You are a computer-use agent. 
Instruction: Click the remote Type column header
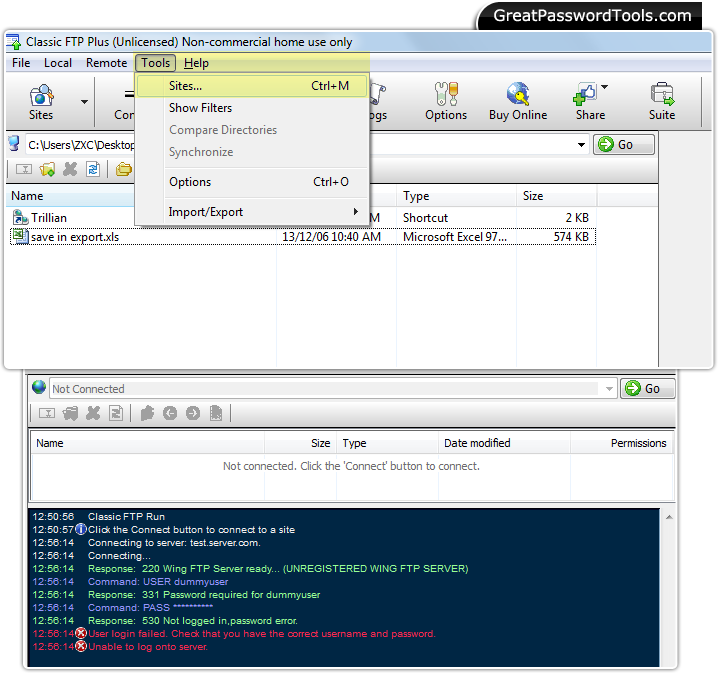(387, 443)
